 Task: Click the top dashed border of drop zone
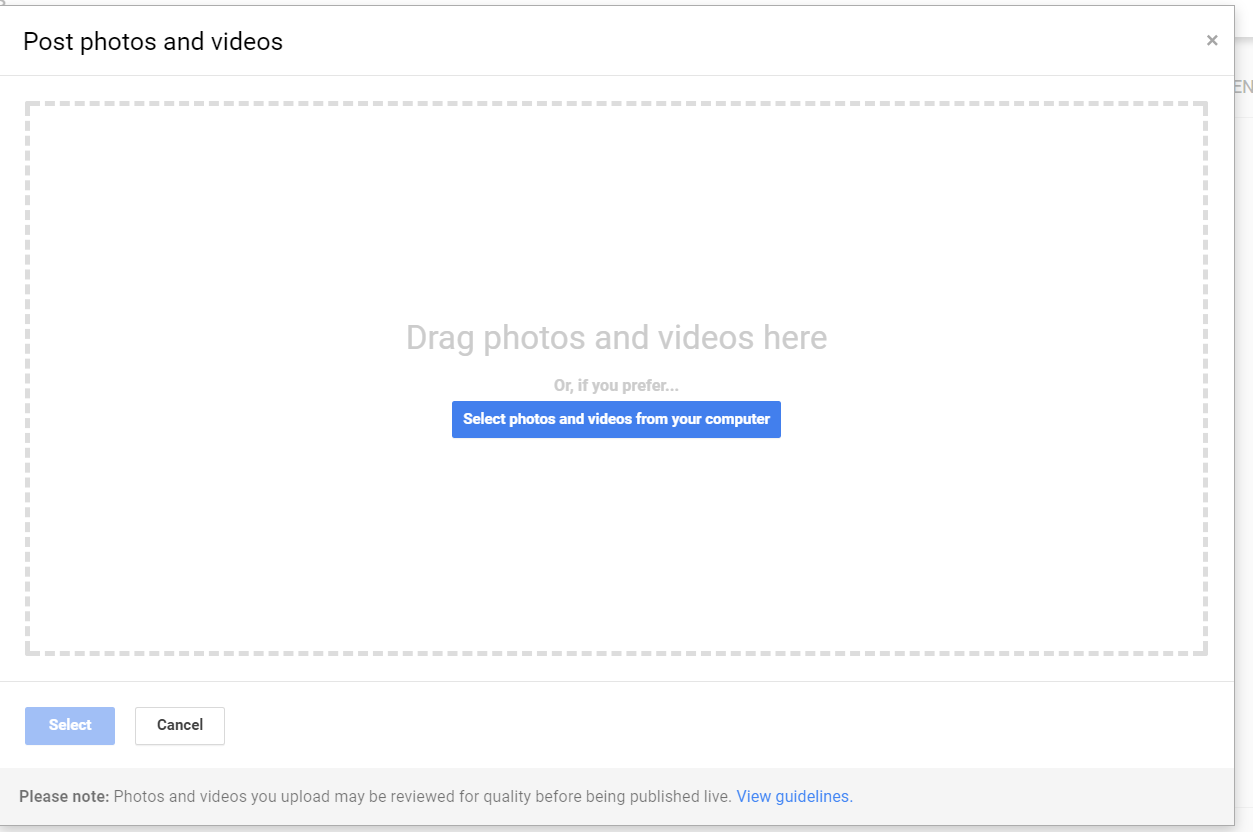pos(616,103)
